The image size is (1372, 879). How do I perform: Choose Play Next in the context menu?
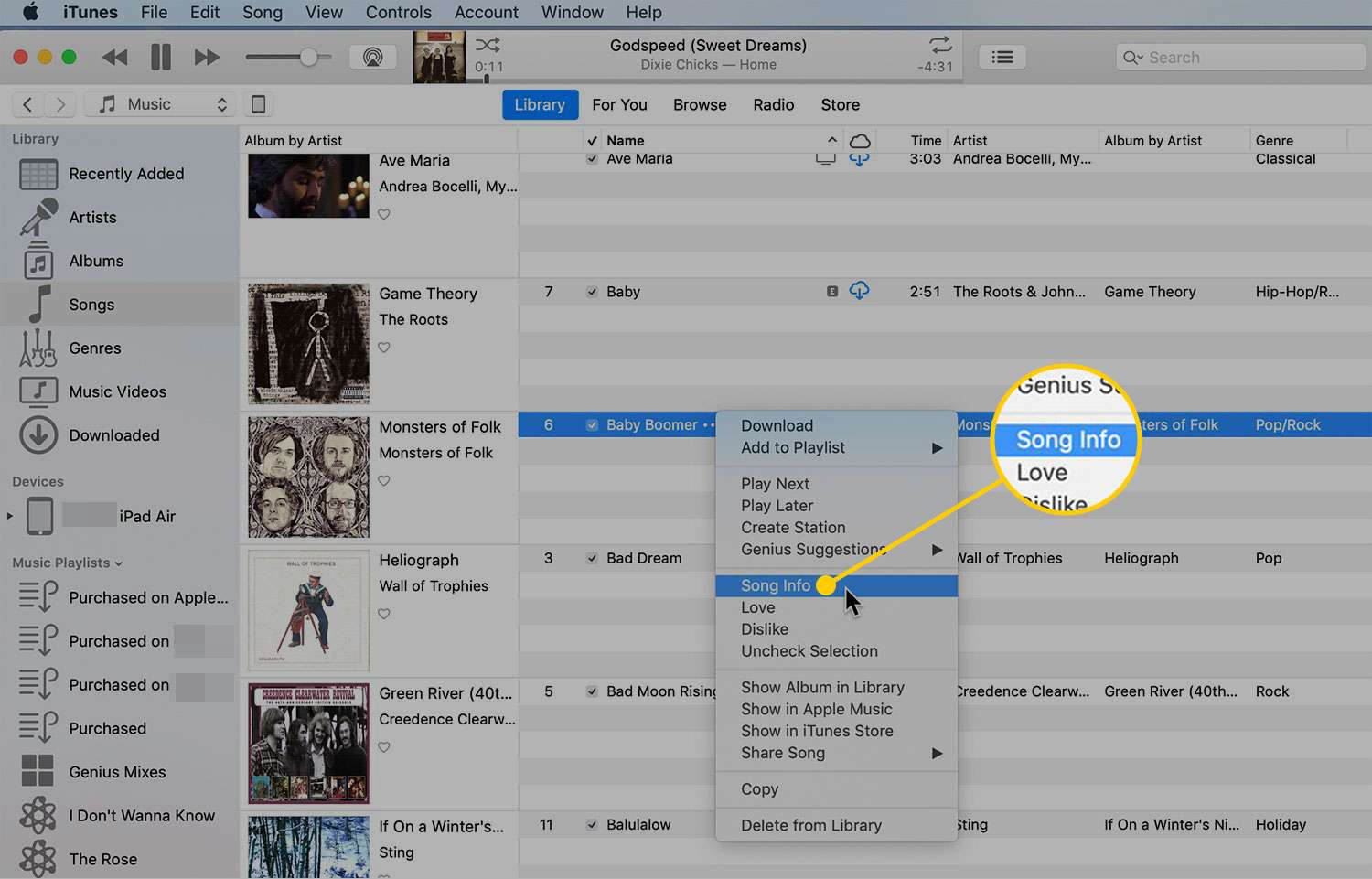click(836, 484)
